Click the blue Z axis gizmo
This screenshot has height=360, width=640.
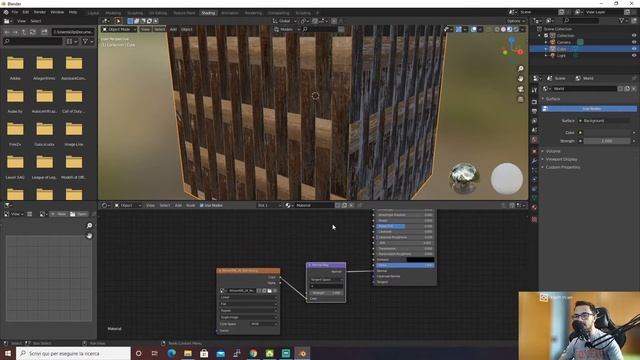(x=512, y=40)
